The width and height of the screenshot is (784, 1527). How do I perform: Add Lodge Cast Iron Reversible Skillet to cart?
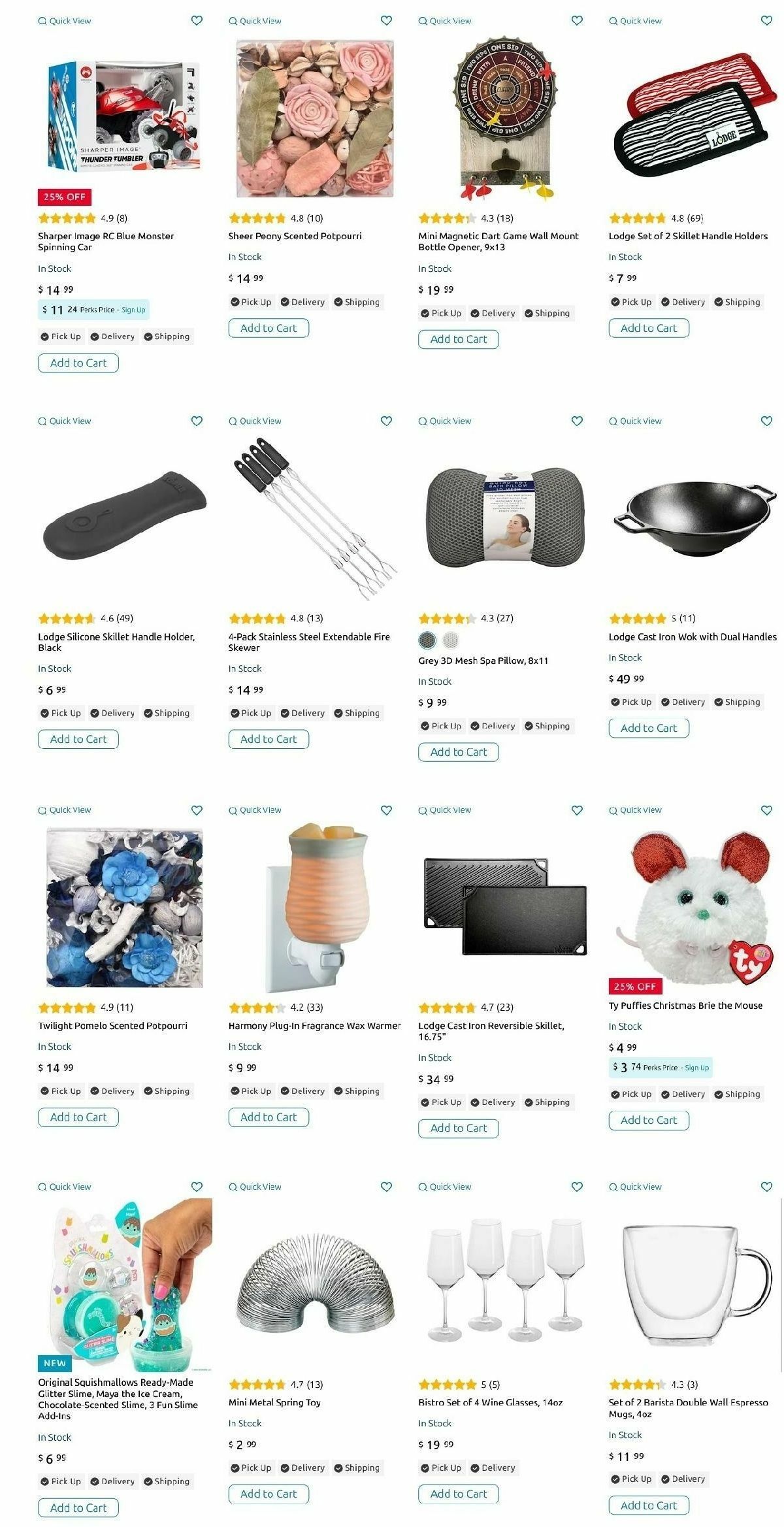tap(459, 1128)
